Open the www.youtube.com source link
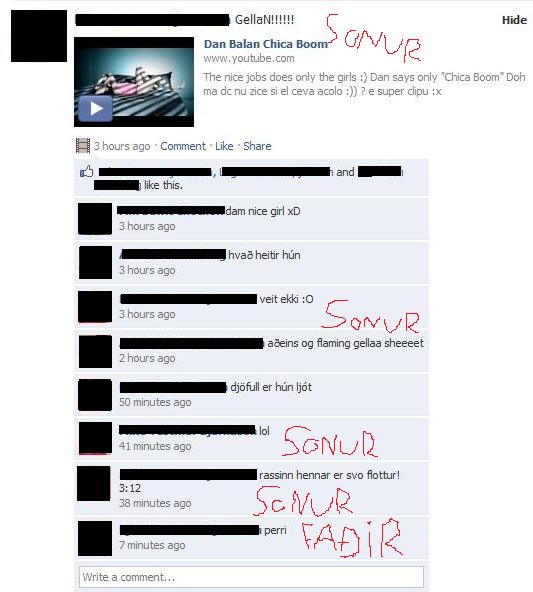Viewport: 533px width, 592px height. pos(249,59)
